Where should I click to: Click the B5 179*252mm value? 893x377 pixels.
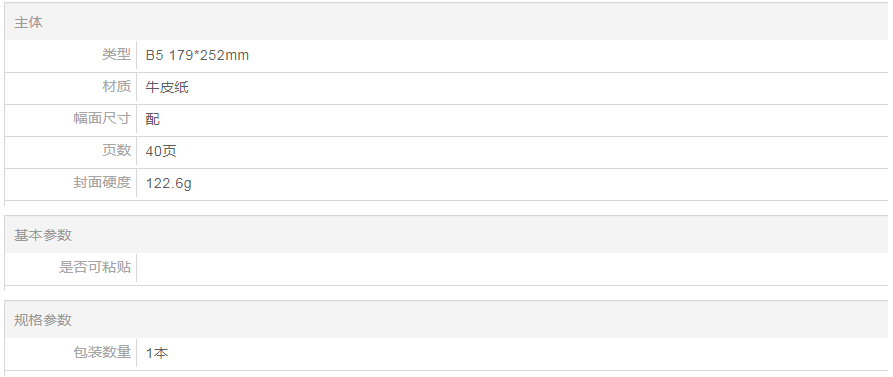197,55
